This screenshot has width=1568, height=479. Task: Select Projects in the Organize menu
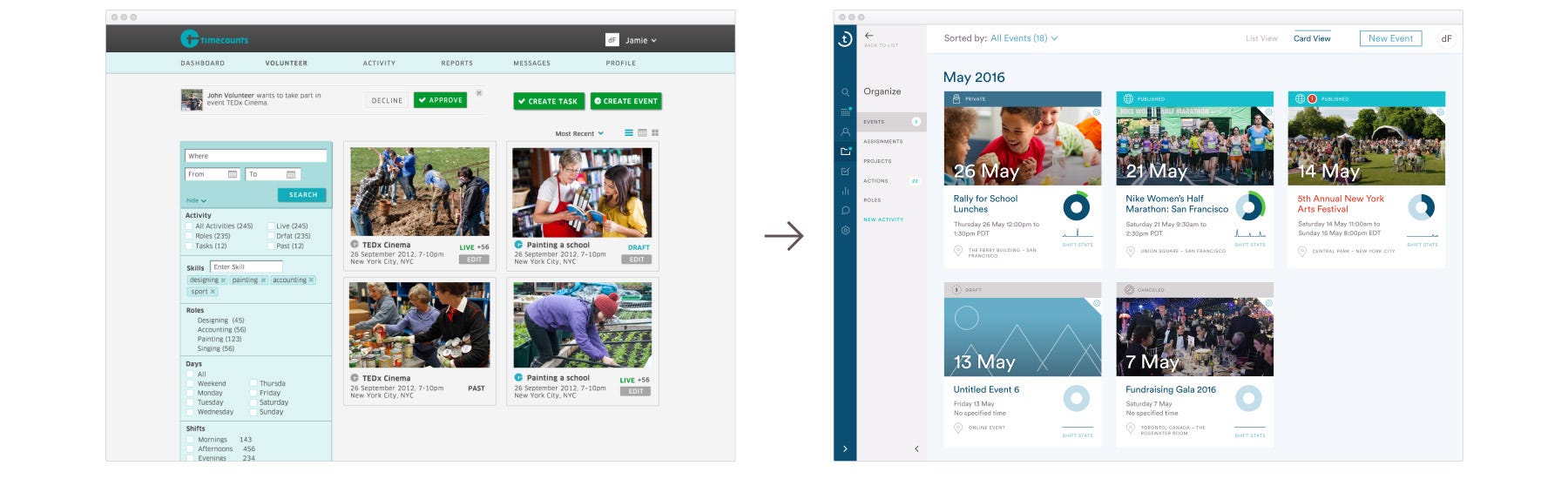(877, 161)
